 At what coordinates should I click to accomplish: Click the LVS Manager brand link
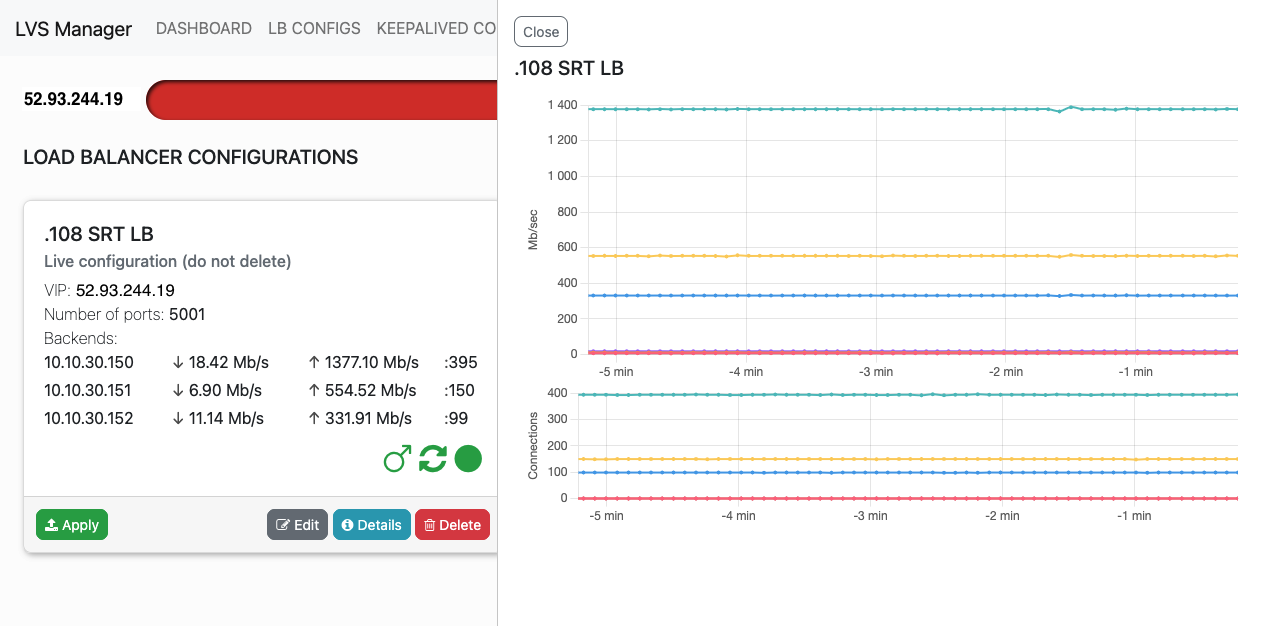tap(73, 29)
